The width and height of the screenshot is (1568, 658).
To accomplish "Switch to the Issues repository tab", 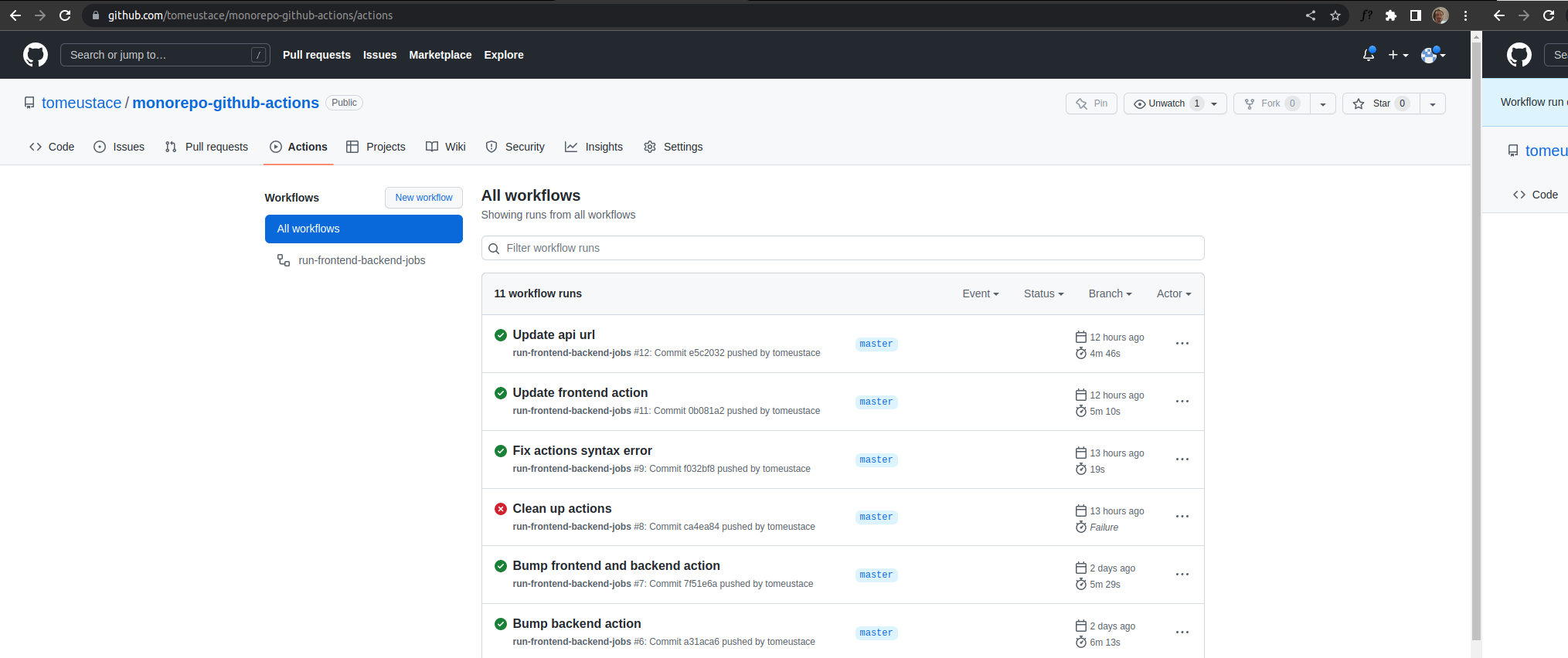I will point(119,147).
